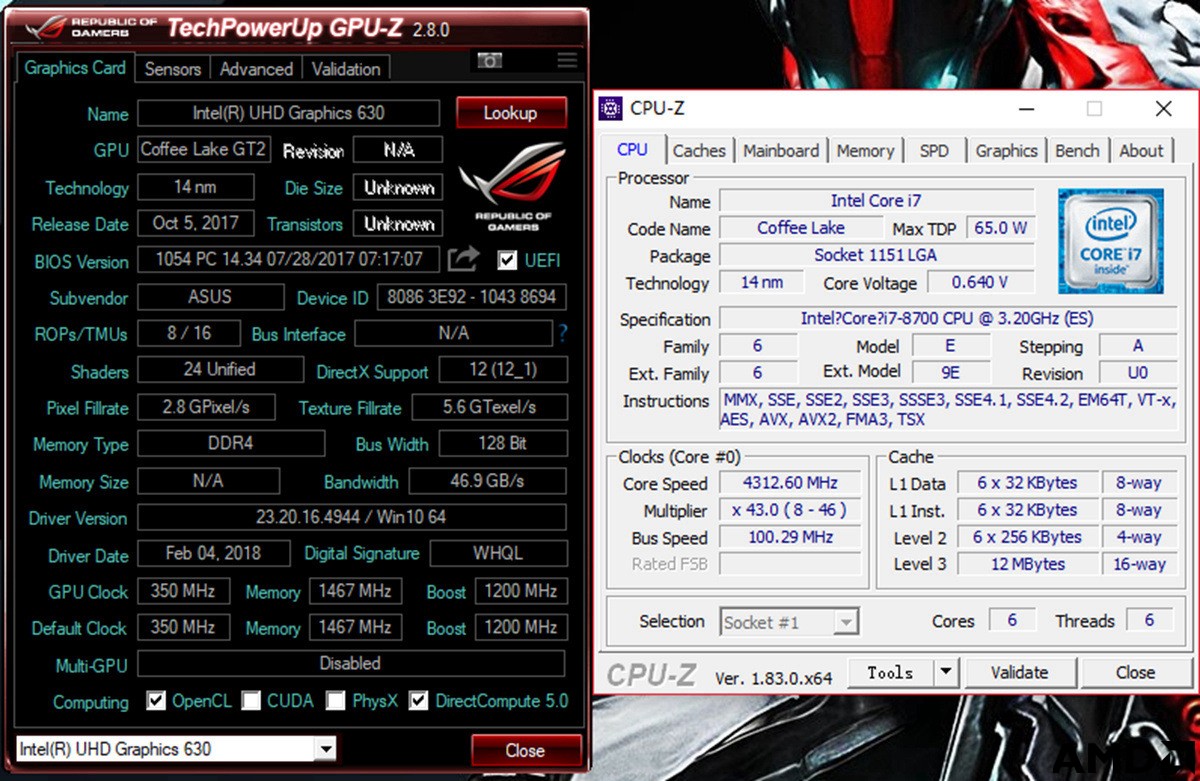Enable the CUDA checkbox
This screenshot has height=781, width=1200.
pyautogui.click(x=251, y=700)
